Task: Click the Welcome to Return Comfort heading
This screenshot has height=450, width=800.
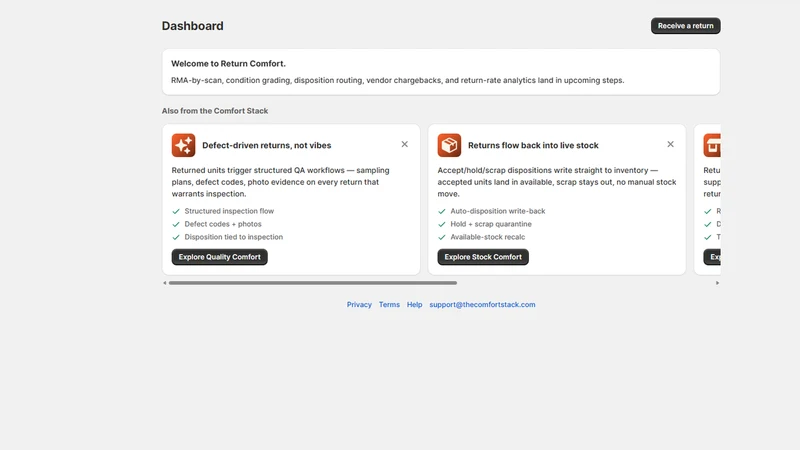Action: pos(228,64)
